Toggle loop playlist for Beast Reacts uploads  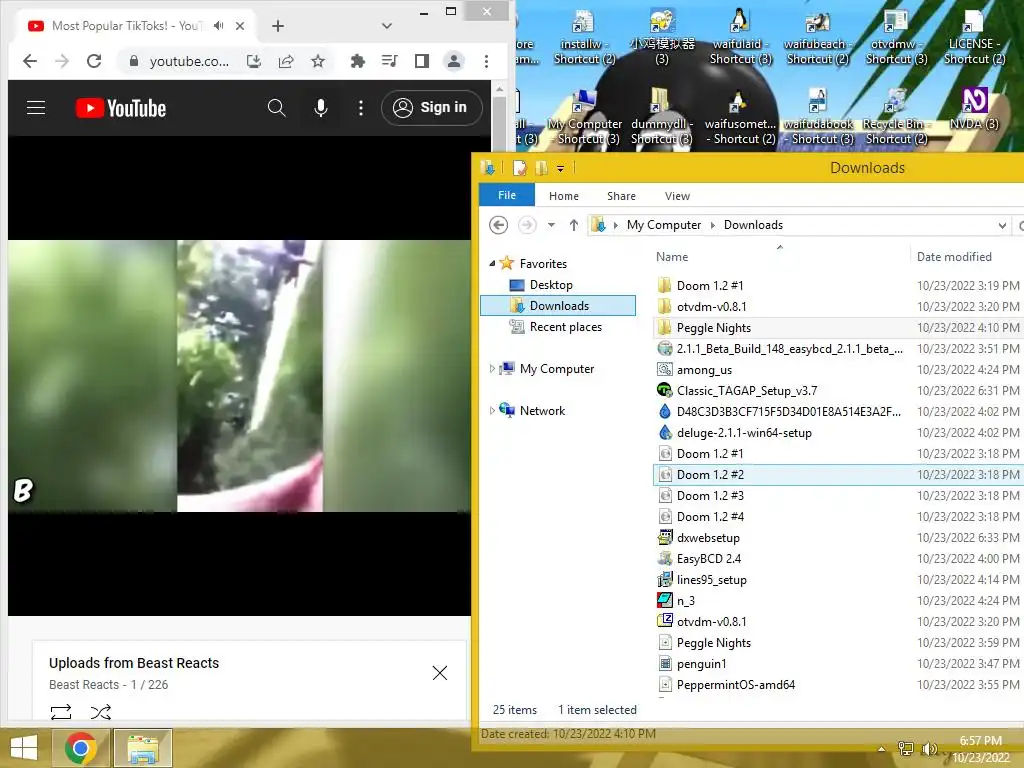[61, 712]
